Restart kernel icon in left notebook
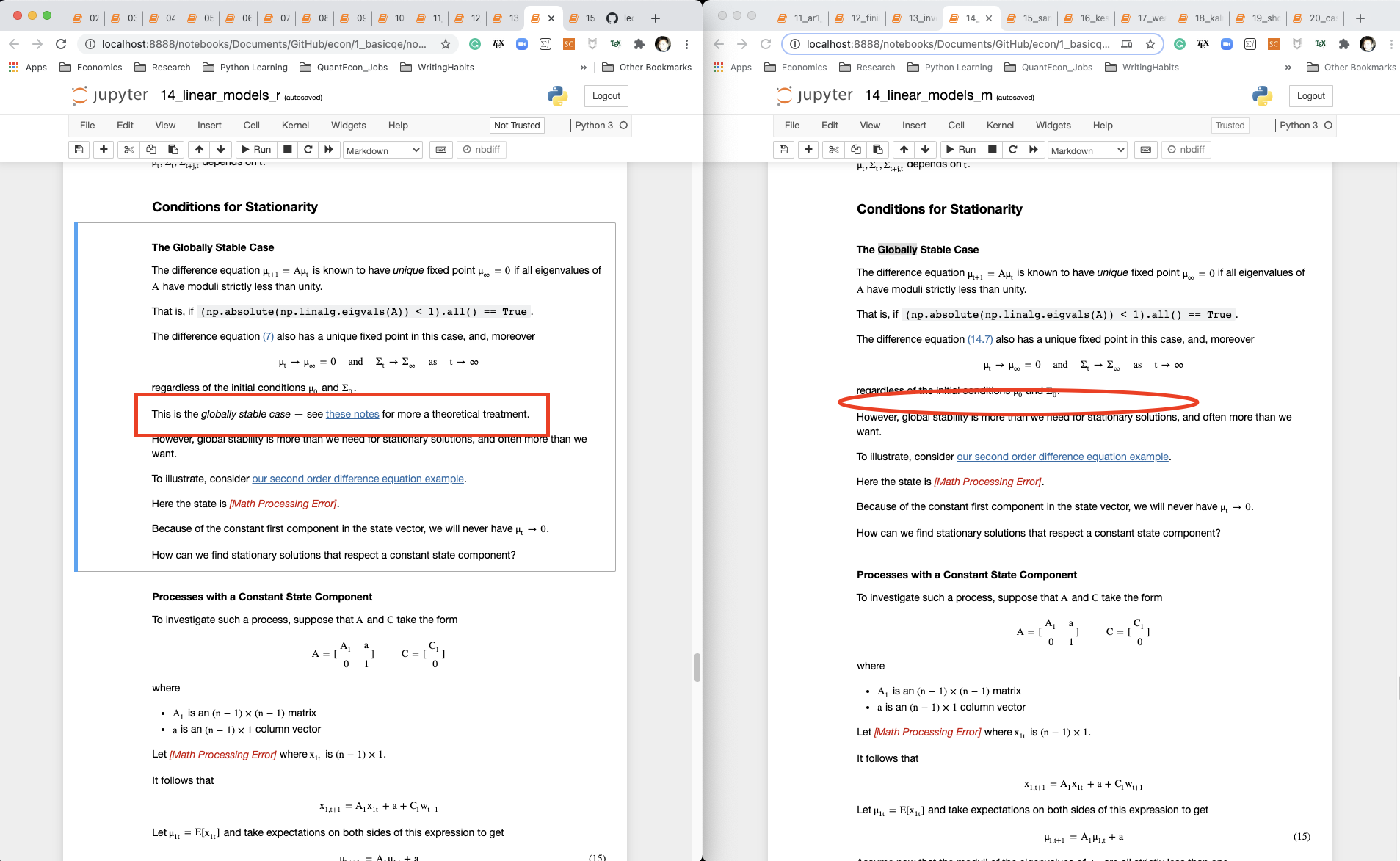The image size is (1400, 861). click(308, 150)
